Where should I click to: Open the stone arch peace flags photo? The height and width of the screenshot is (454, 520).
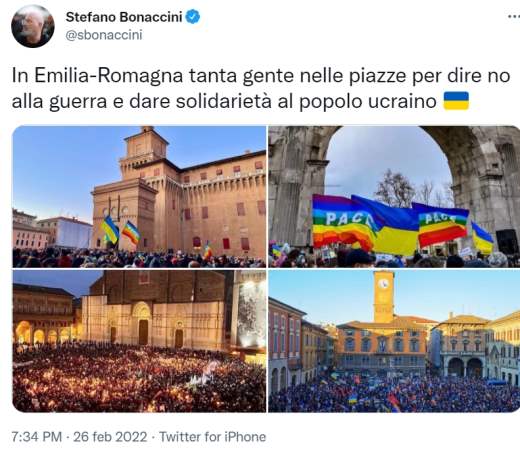pos(394,197)
